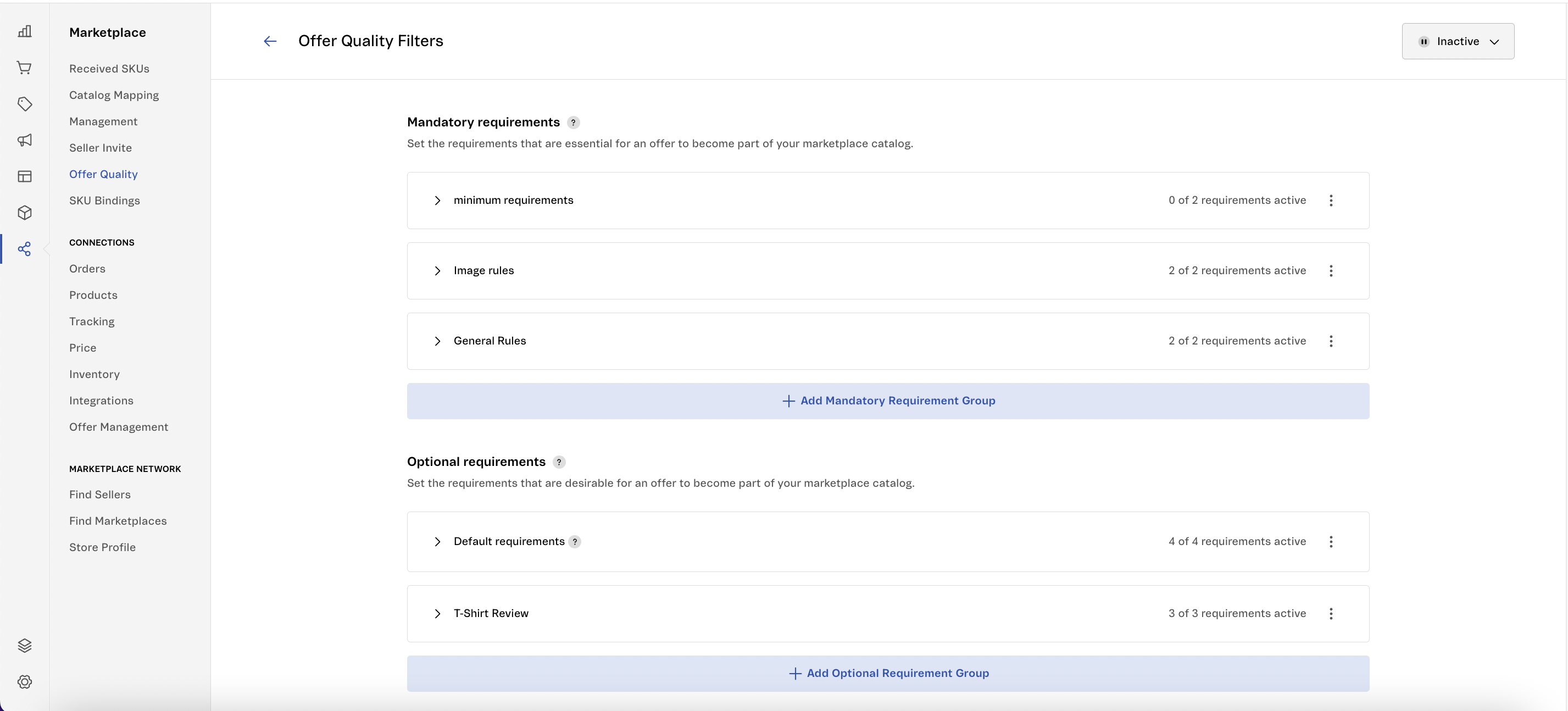Expand the Default requirements group
Viewport: 1568px width, 711px height.
pos(437,542)
